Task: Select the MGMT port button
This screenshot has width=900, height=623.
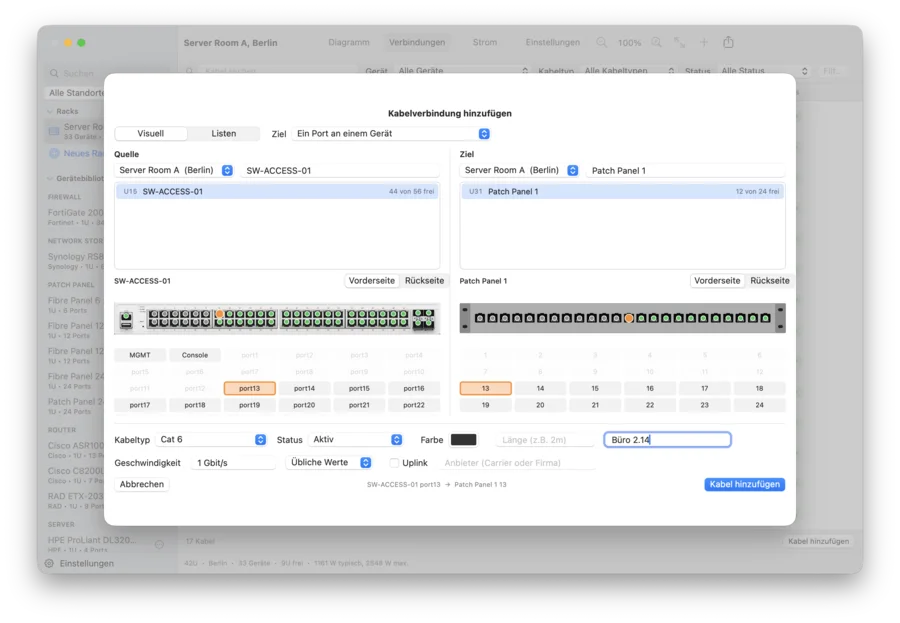Action: point(139,355)
